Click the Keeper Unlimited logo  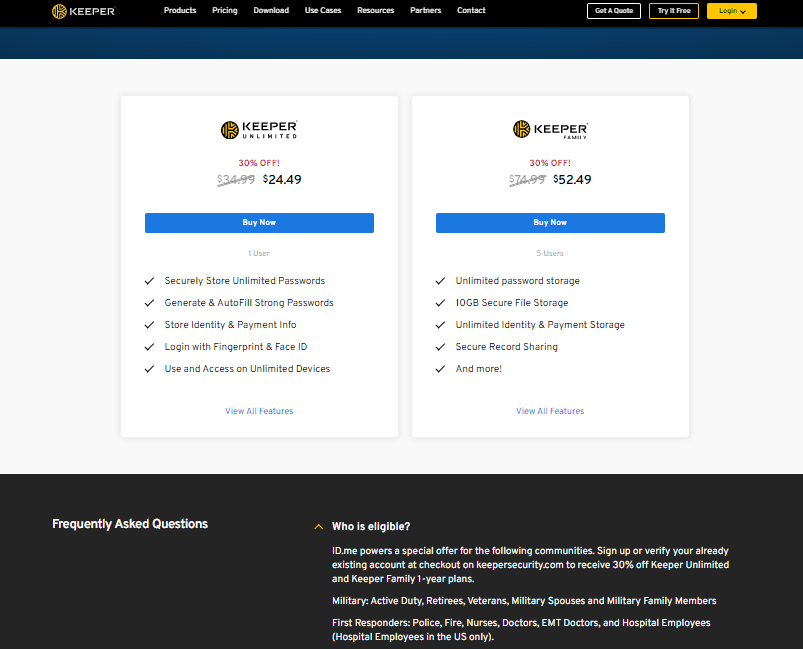point(259,130)
